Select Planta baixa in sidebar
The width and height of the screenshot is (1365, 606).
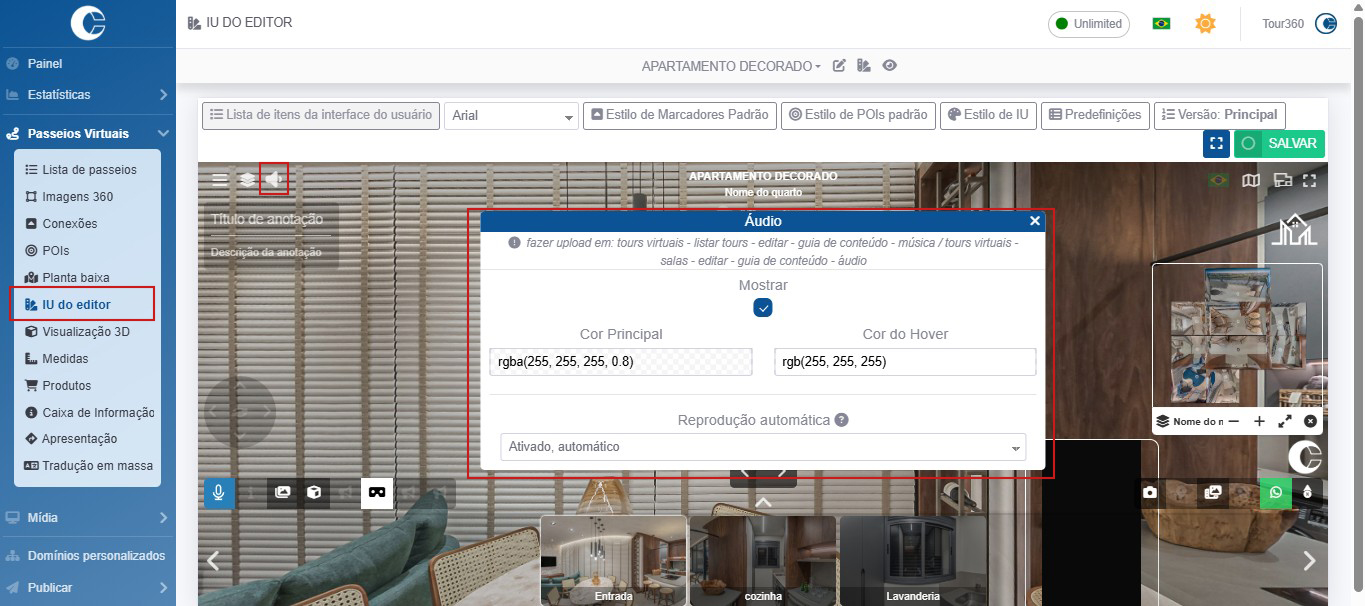[x=75, y=278]
